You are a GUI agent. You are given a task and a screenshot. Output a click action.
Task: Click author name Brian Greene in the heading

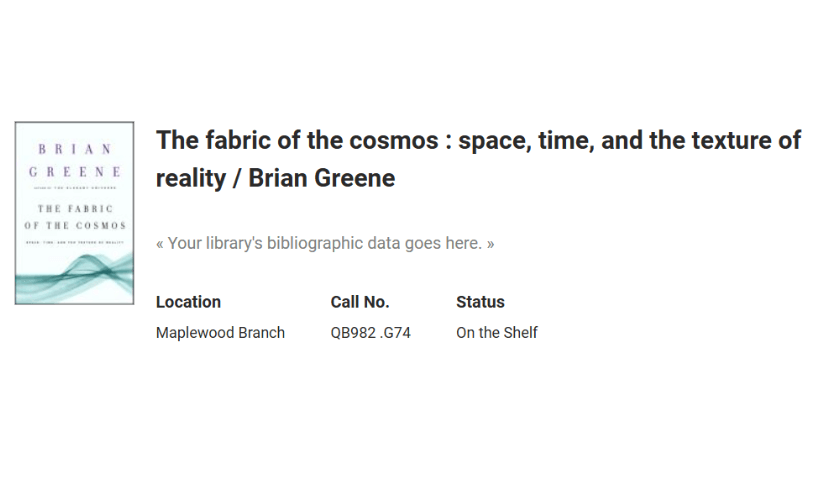[322, 179]
